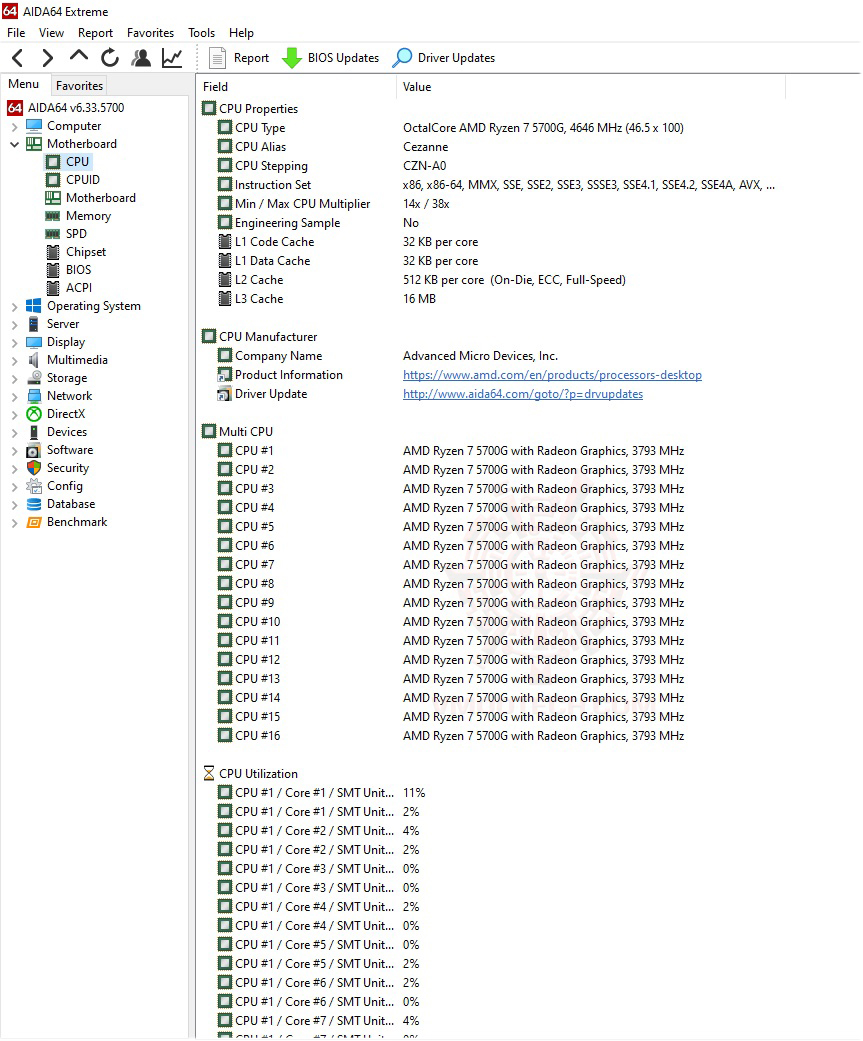The height and width of the screenshot is (1041, 863).
Task: Click the Driver Updates magnifier icon
Action: tap(402, 58)
